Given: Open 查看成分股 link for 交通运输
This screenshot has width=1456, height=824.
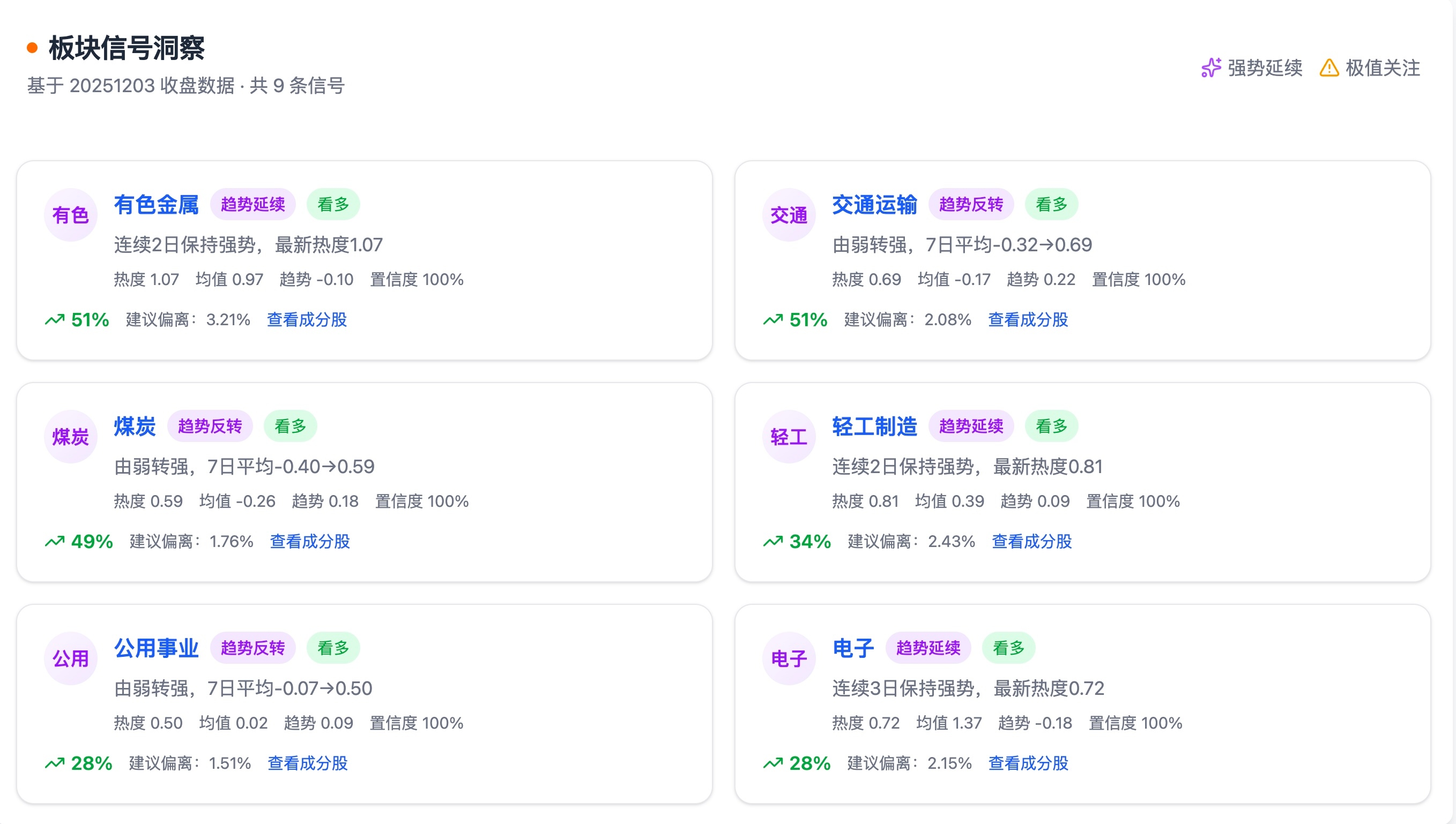Looking at the screenshot, I should click(x=1028, y=320).
